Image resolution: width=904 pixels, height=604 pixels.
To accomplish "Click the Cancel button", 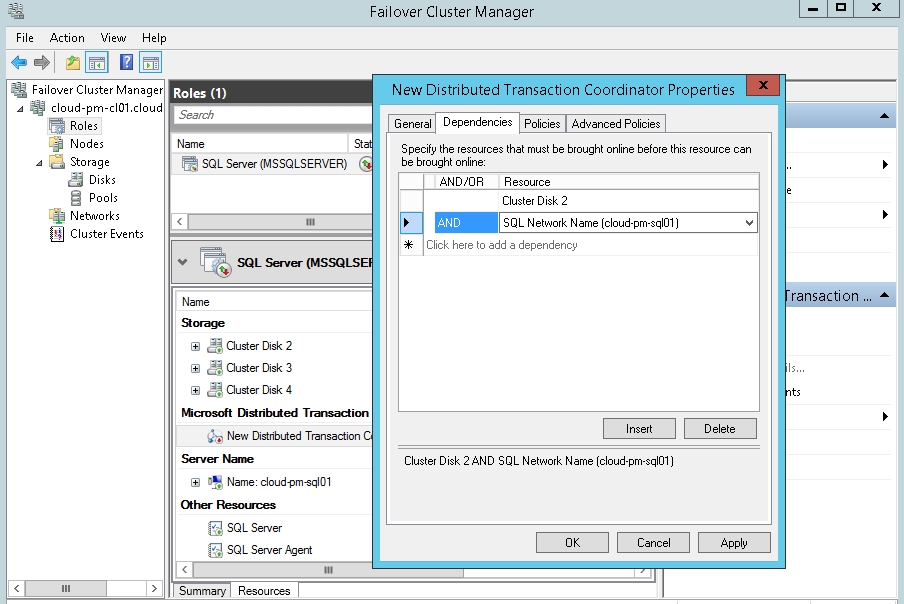I will [x=653, y=543].
